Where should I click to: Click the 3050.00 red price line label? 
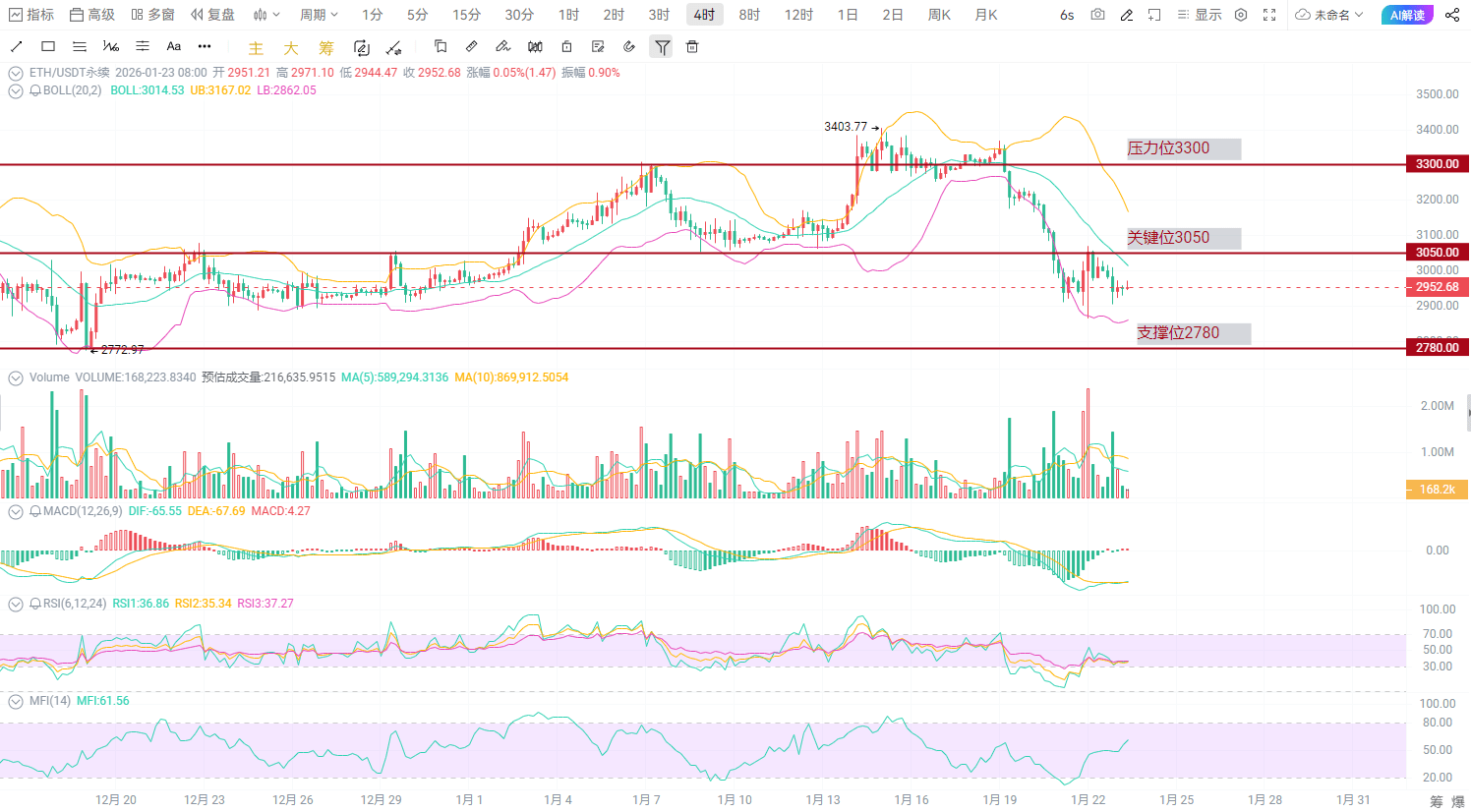point(1438,253)
